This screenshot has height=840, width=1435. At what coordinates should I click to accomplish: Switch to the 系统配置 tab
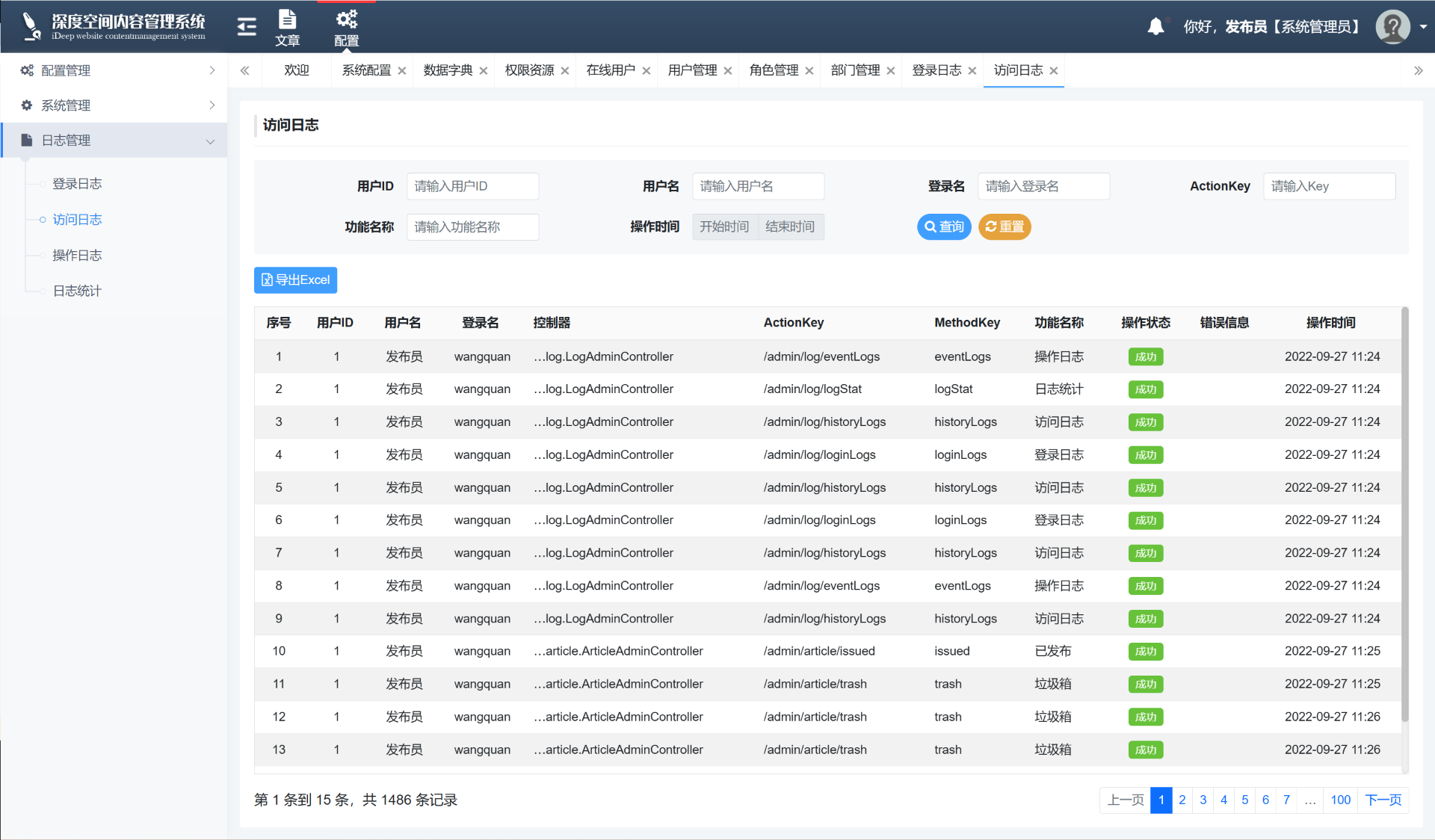click(x=366, y=70)
